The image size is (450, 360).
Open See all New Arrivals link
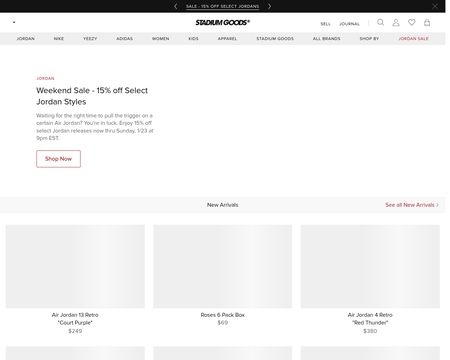point(412,205)
